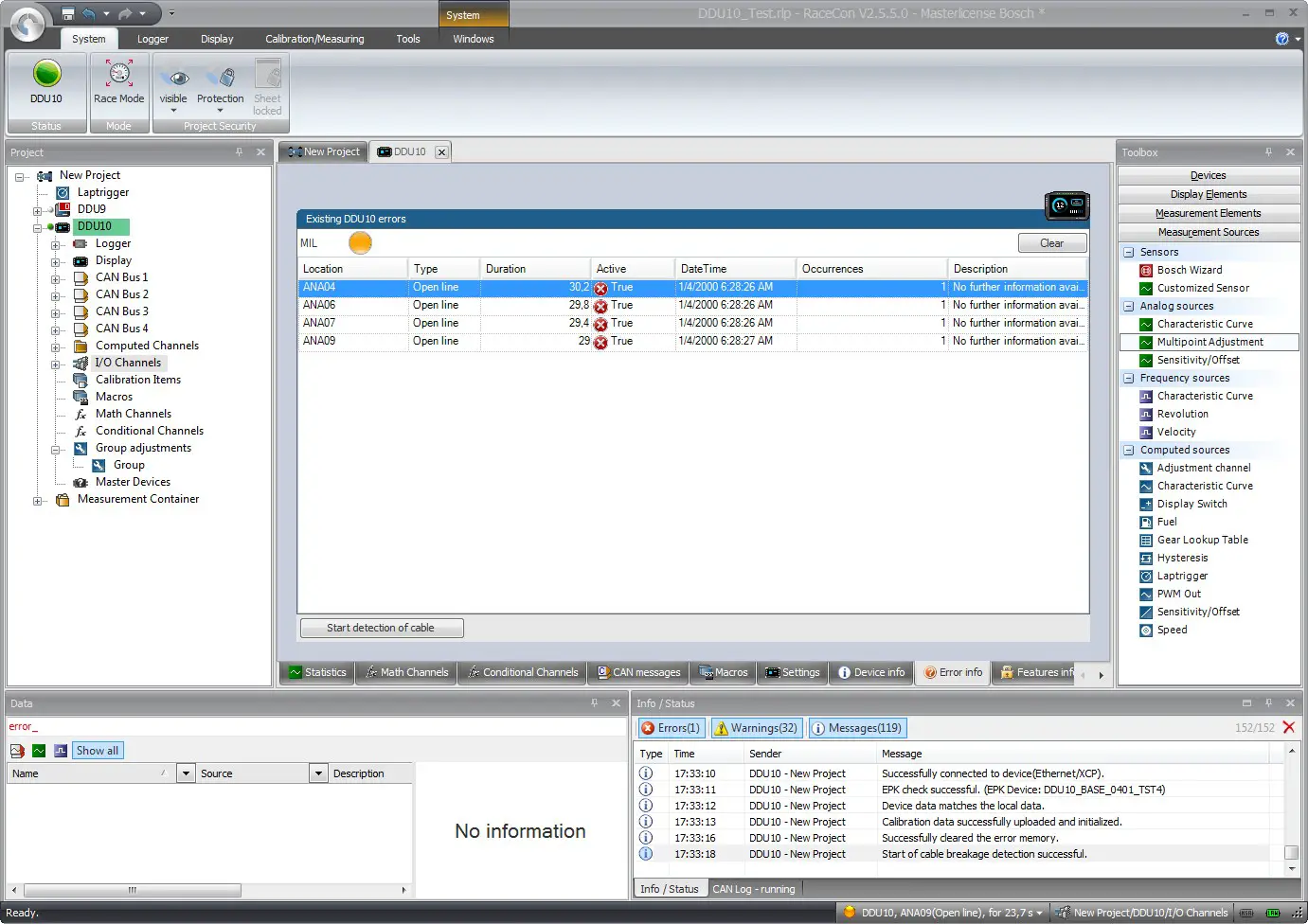Collapse Computed sources section
This screenshot has width=1308, height=924.
[x=1129, y=451]
